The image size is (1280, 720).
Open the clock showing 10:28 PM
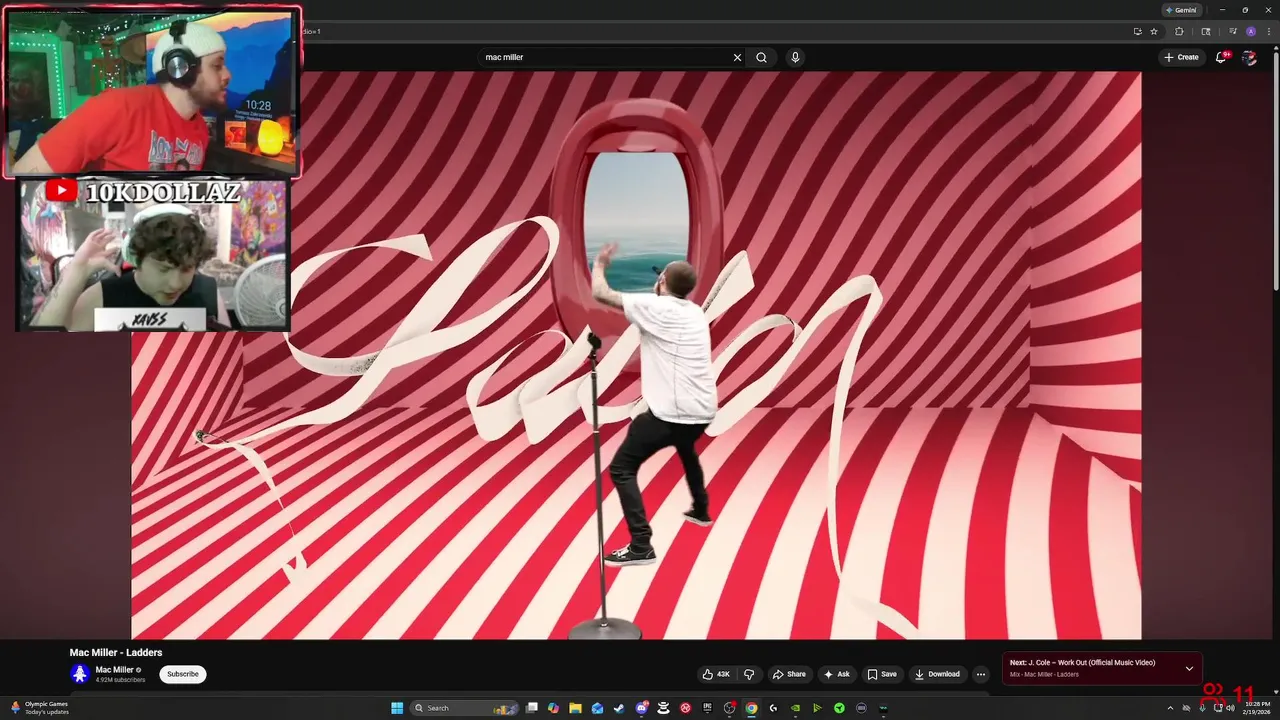point(1258,708)
